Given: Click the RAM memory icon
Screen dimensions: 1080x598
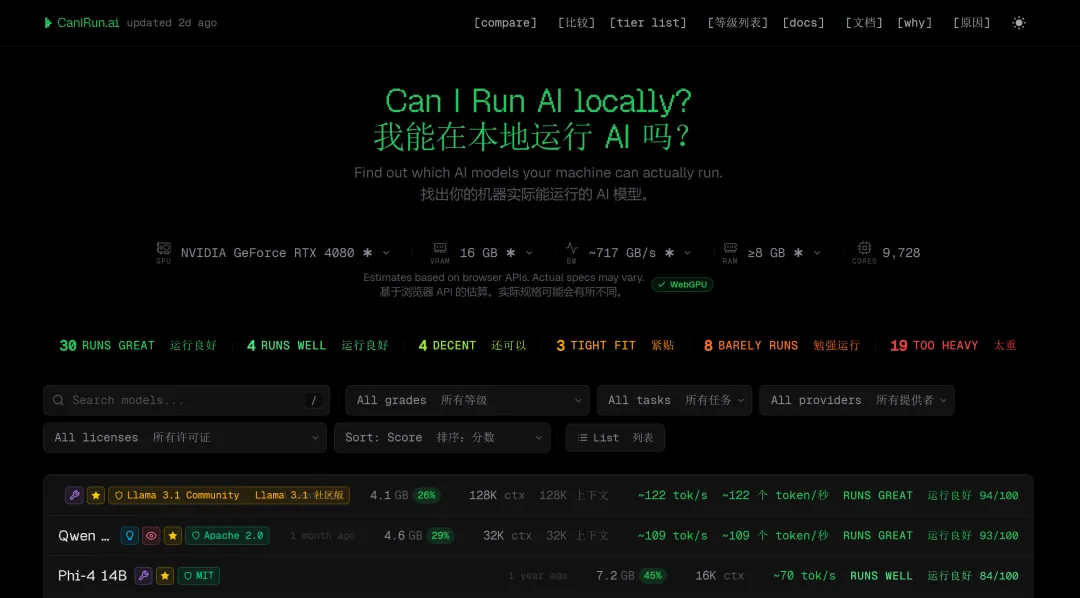Looking at the screenshot, I should coord(730,248).
